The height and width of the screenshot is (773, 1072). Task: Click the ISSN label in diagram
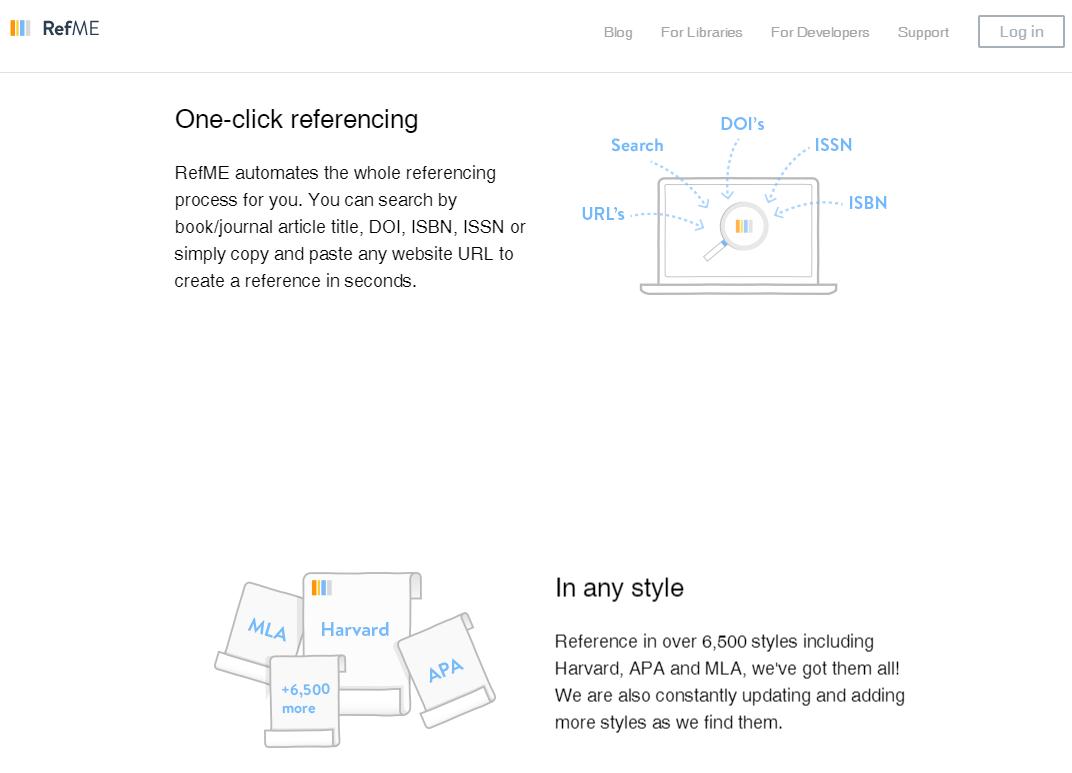(x=833, y=145)
